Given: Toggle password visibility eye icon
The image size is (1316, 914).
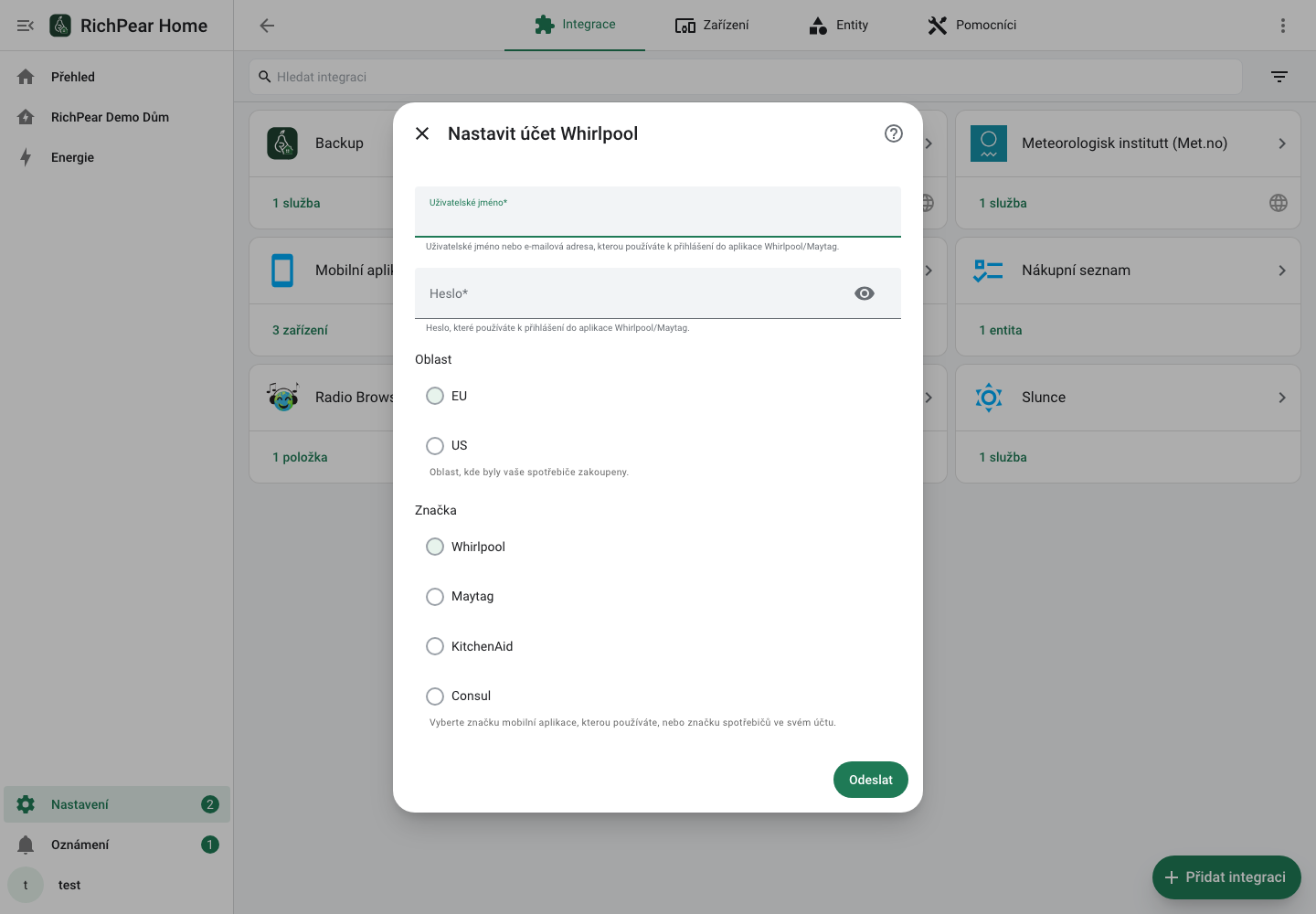Looking at the screenshot, I should pyautogui.click(x=865, y=293).
